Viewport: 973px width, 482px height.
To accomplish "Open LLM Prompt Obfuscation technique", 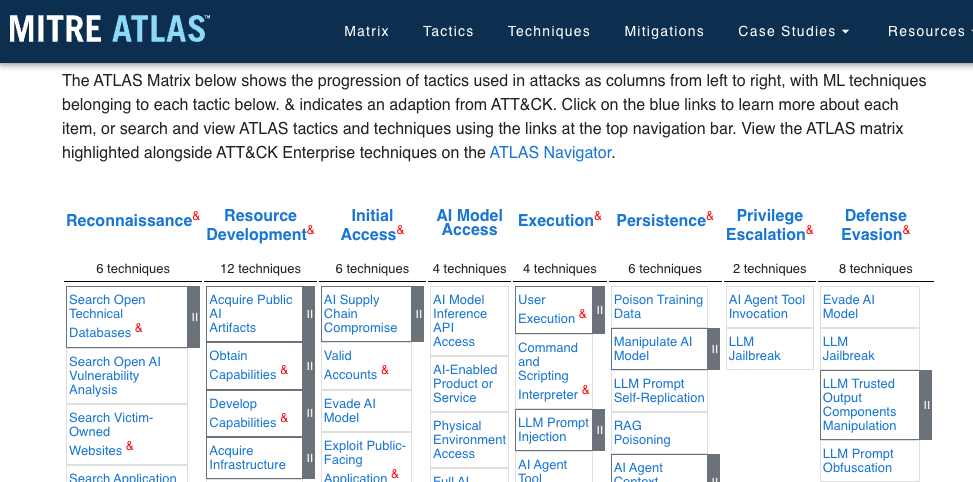I will tap(858, 460).
